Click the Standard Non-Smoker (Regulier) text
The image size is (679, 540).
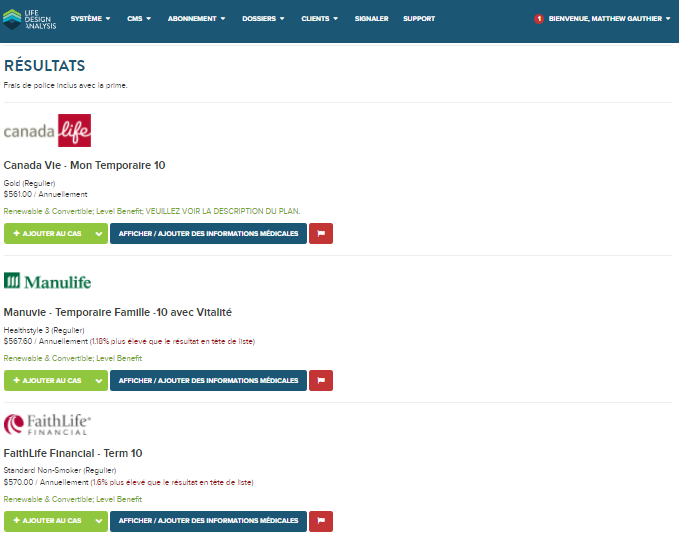pyautogui.click(x=60, y=470)
